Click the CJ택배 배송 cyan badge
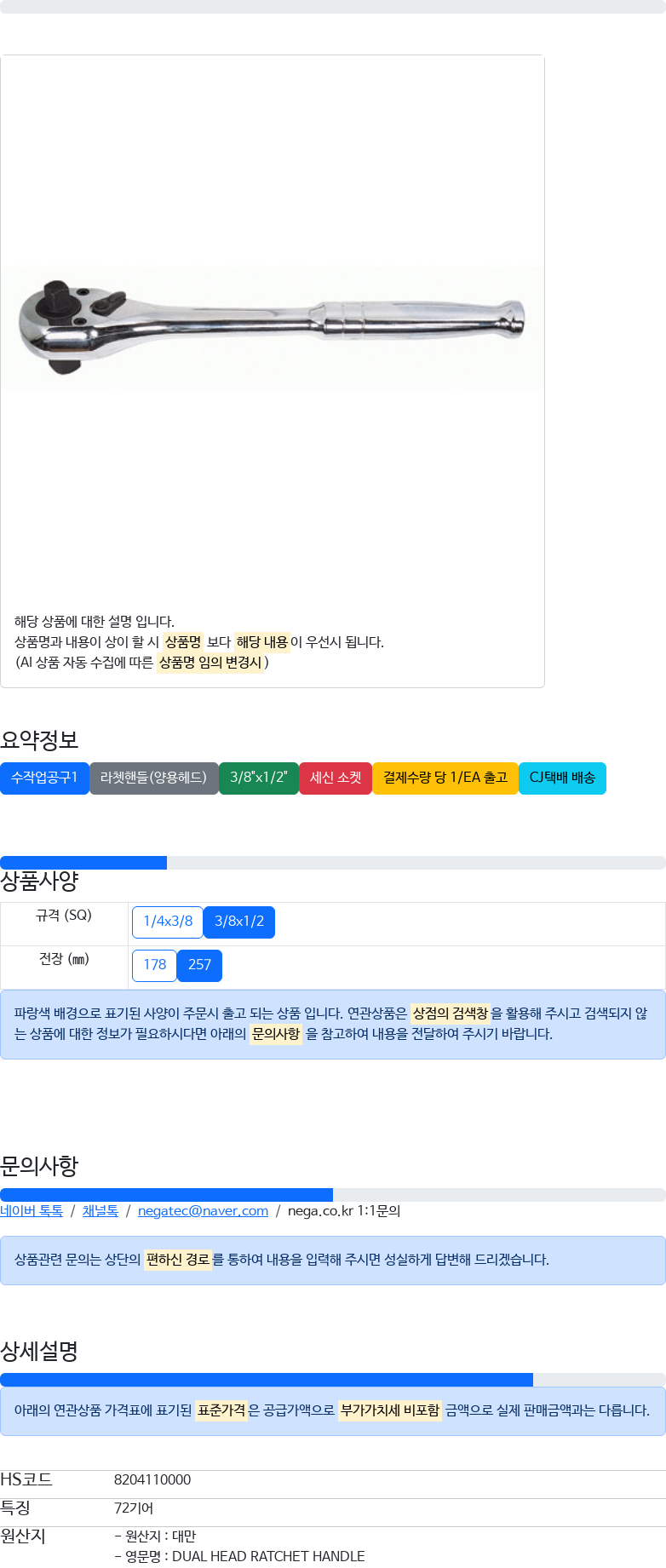This screenshot has height=1568, width=666. pos(562,778)
